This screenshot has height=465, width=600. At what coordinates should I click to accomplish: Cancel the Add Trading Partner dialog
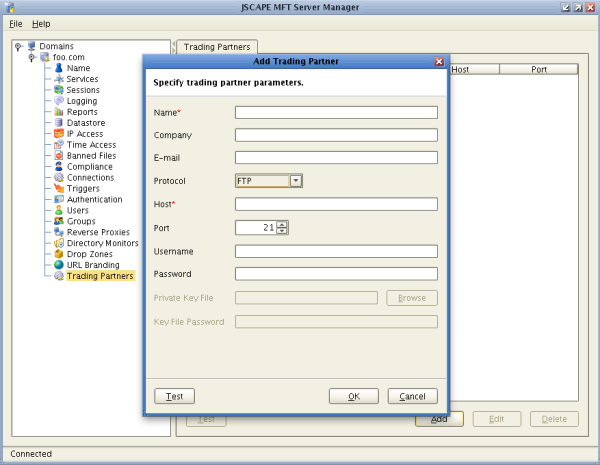[412, 396]
